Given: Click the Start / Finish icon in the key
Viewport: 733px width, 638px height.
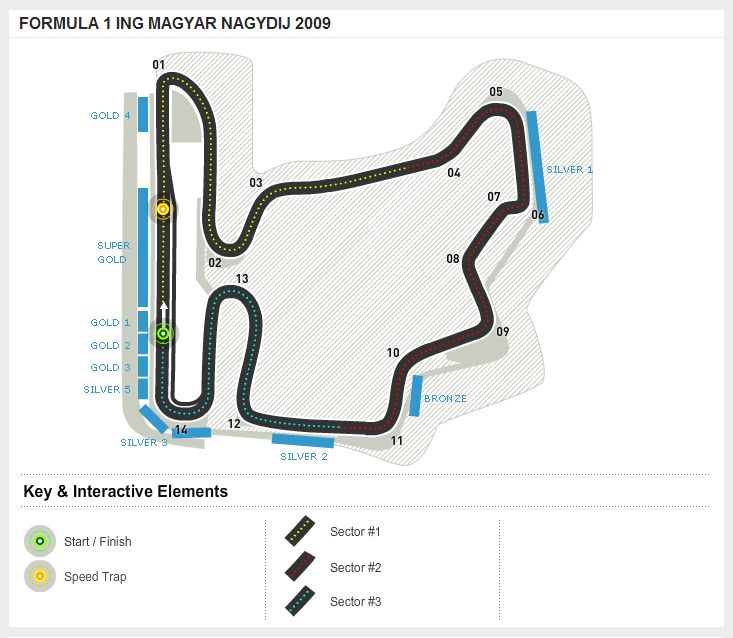Looking at the screenshot, I should point(40,541).
